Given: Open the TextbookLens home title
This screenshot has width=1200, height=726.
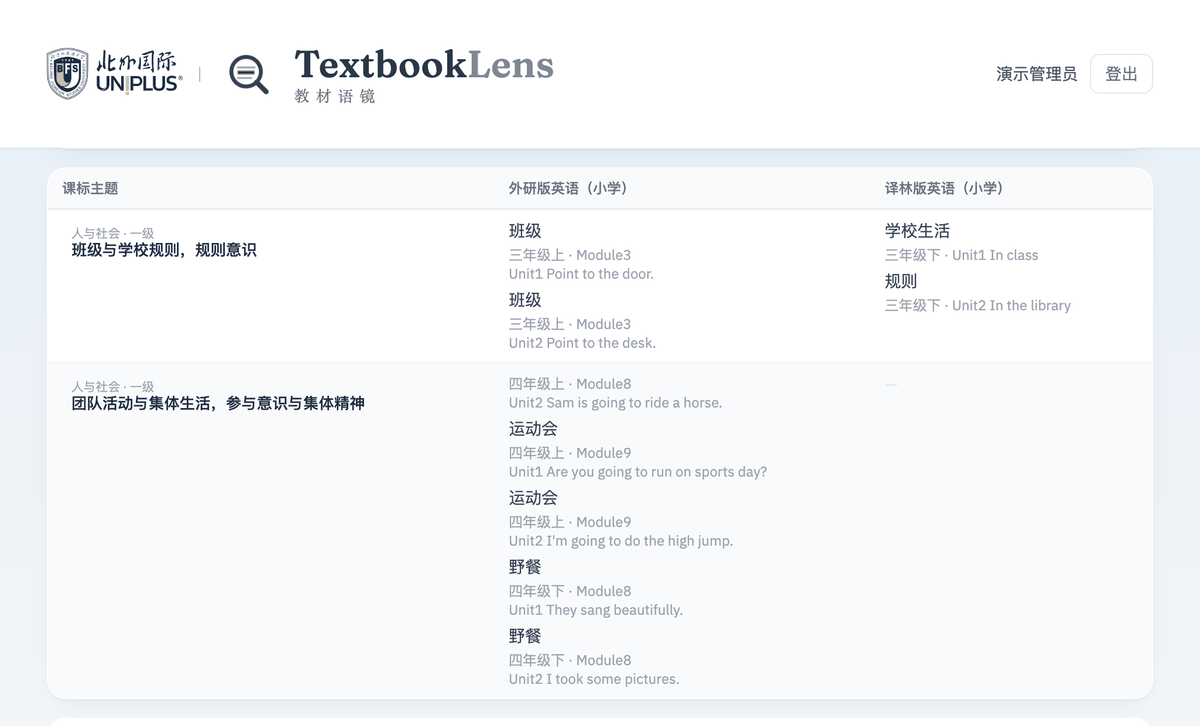Looking at the screenshot, I should click(x=424, y=65).
